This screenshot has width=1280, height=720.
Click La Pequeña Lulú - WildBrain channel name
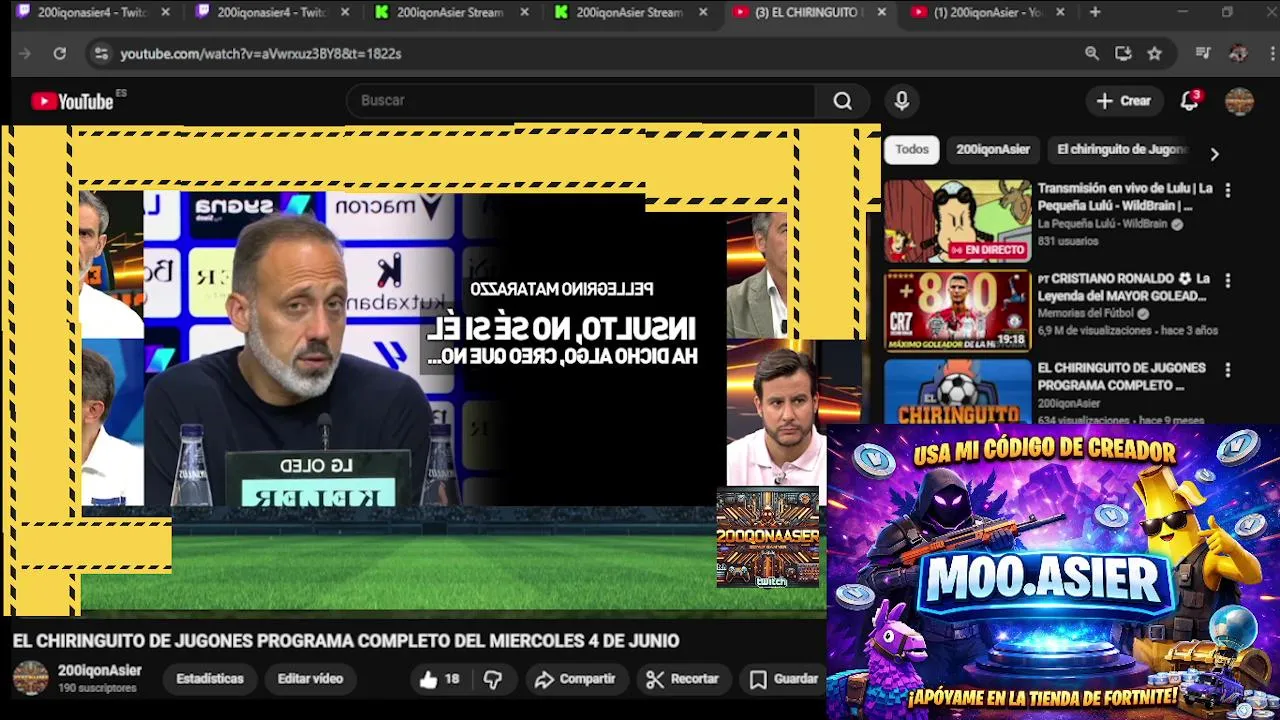1102,224
